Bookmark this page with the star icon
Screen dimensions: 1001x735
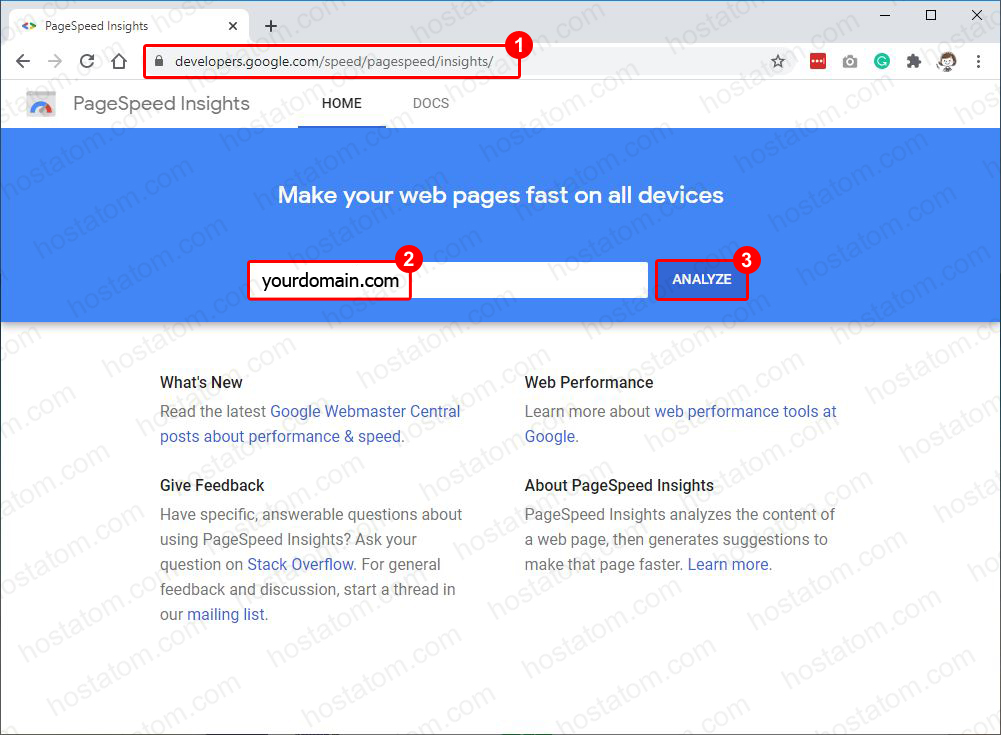tap(778, 61)
